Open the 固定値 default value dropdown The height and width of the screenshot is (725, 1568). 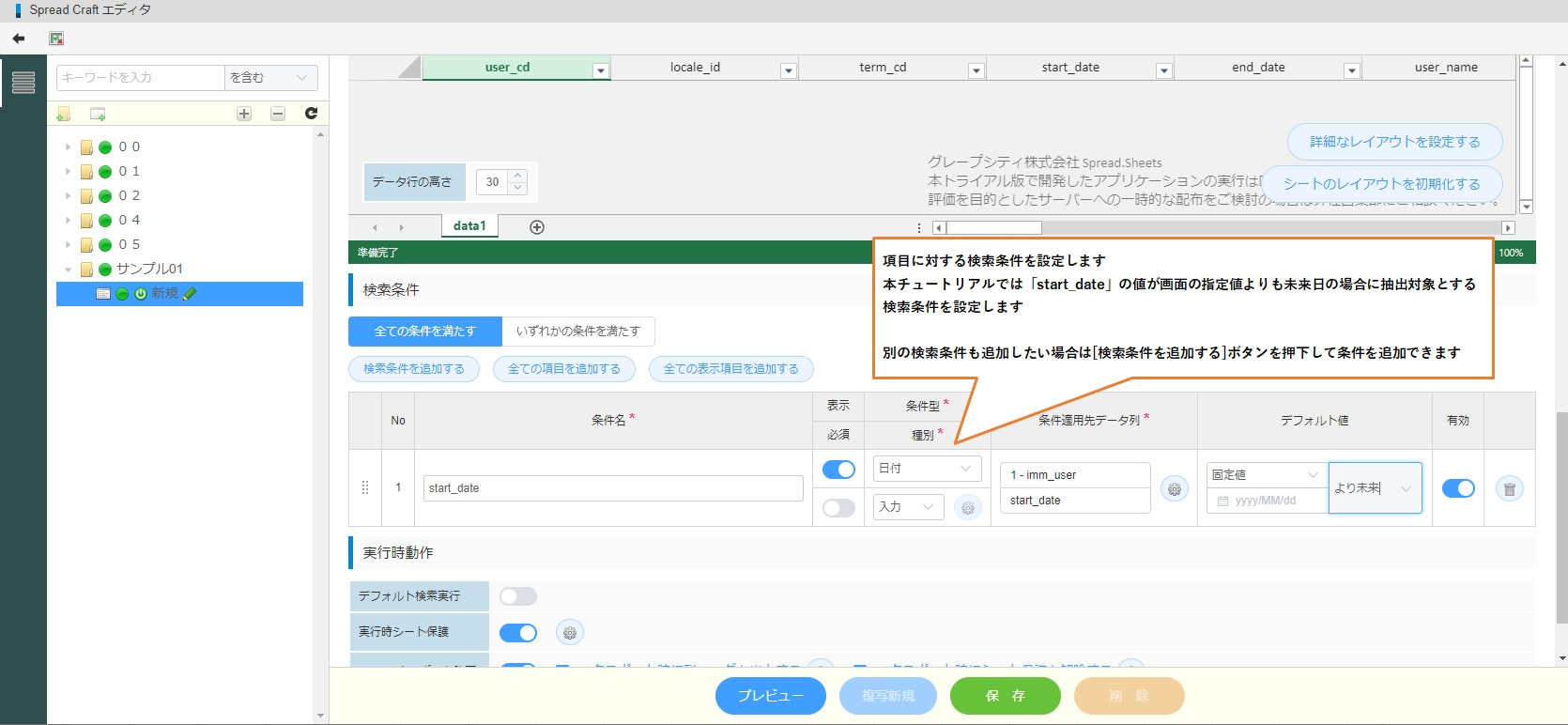tap(1265, 475)
